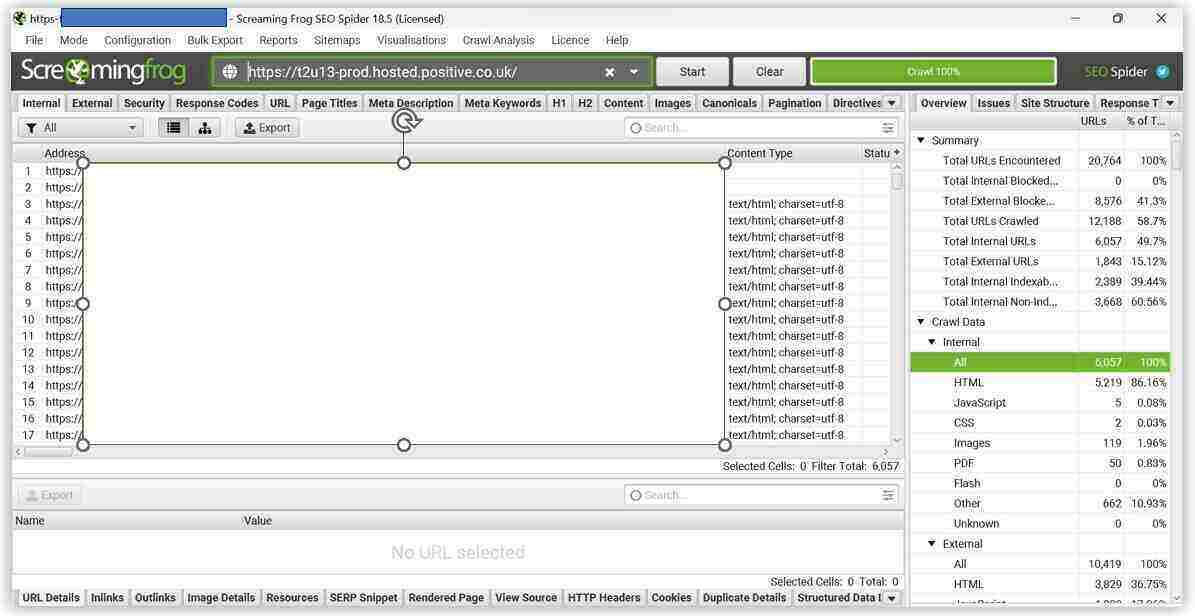Open the HTTP Headers bottom tab
The image size is (1195, 616).
[x=604, y=598]
